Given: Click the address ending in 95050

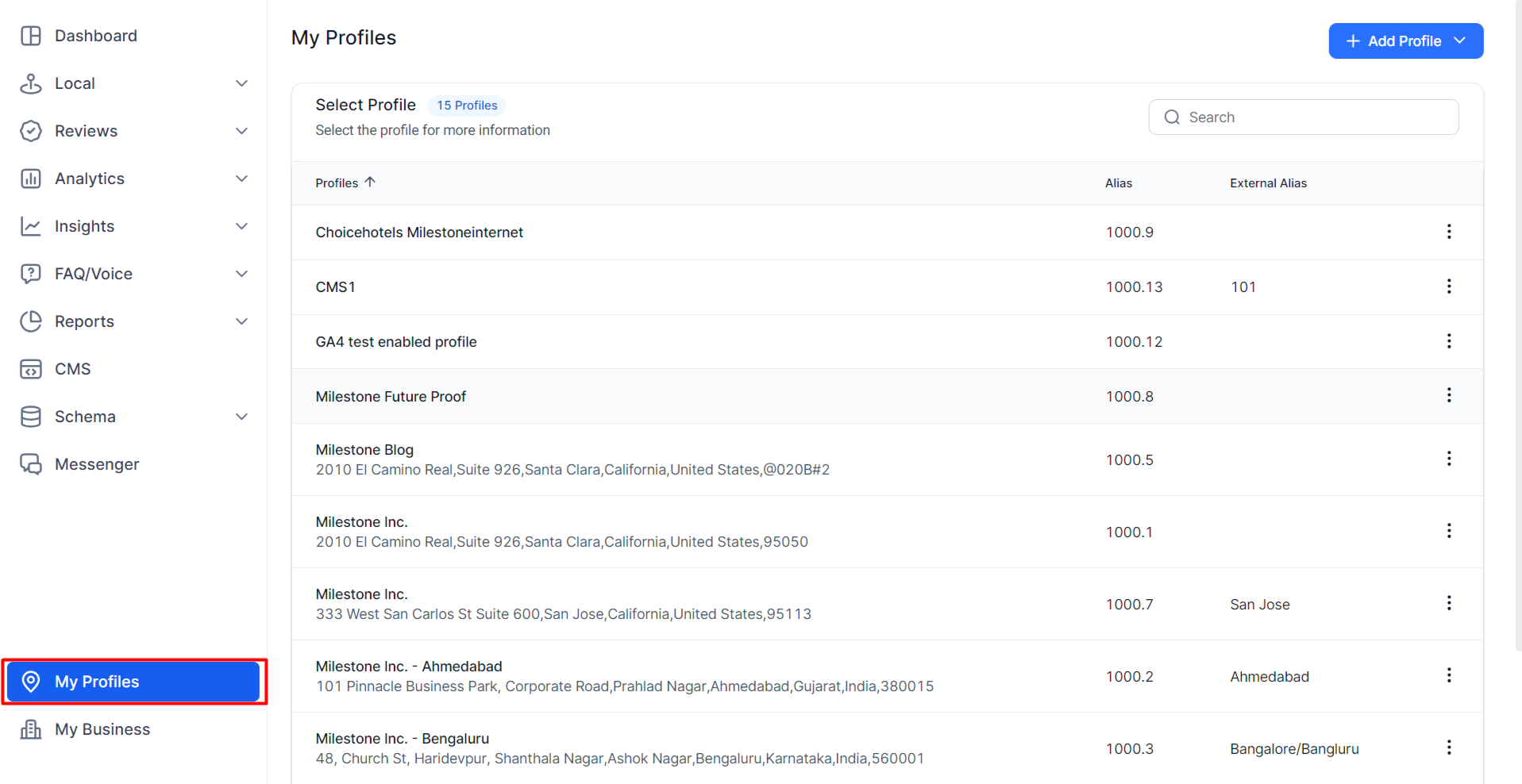Looking at the screenshot, I should coord(562,542).
